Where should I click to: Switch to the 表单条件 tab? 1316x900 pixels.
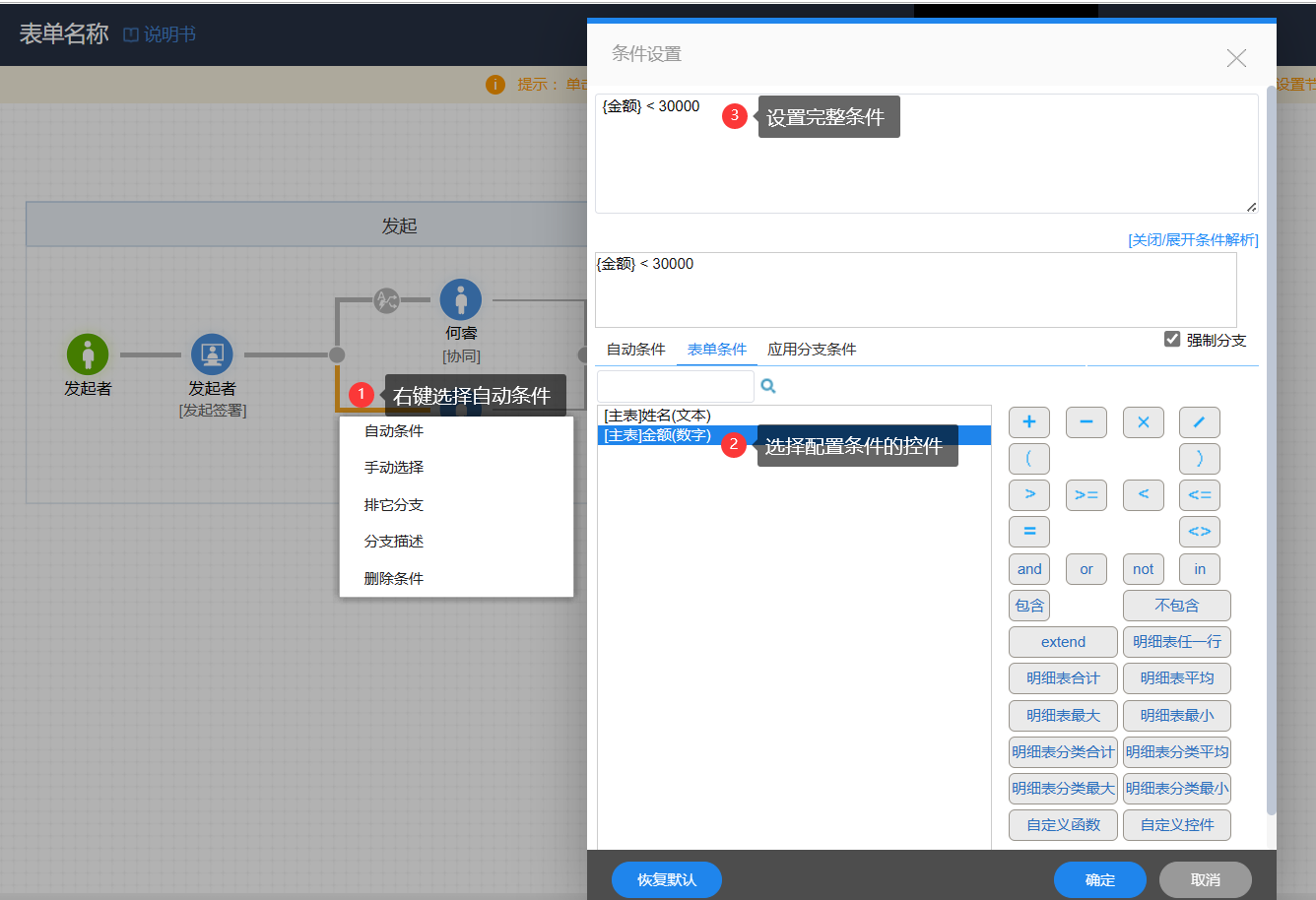(x=717, y=350)
